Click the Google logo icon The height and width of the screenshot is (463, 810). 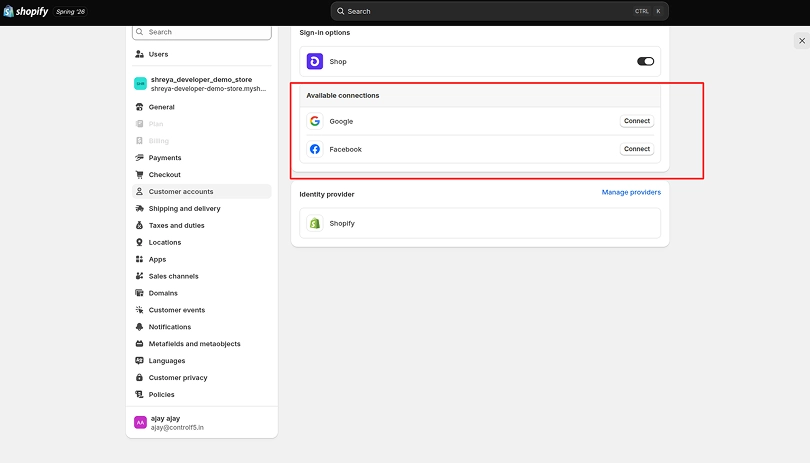click(315, 121)
